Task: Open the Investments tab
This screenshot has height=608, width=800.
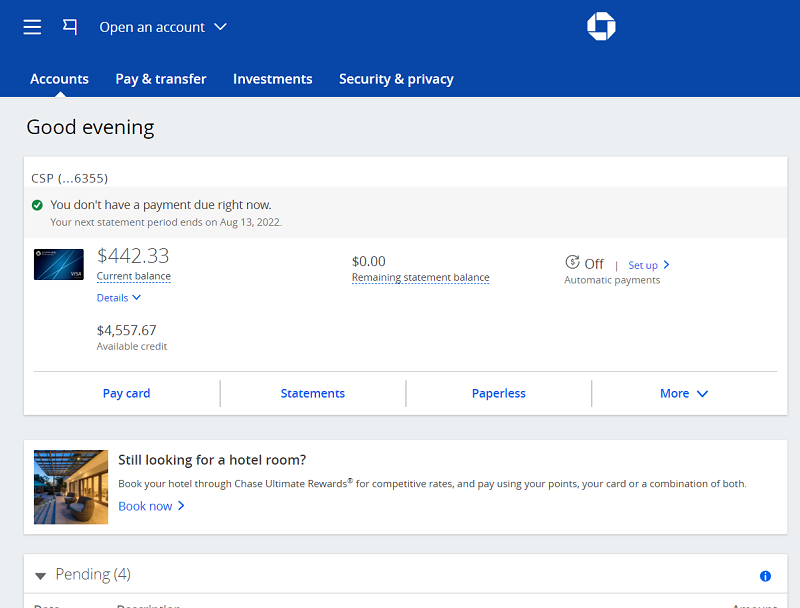Action: coord(272,79)
